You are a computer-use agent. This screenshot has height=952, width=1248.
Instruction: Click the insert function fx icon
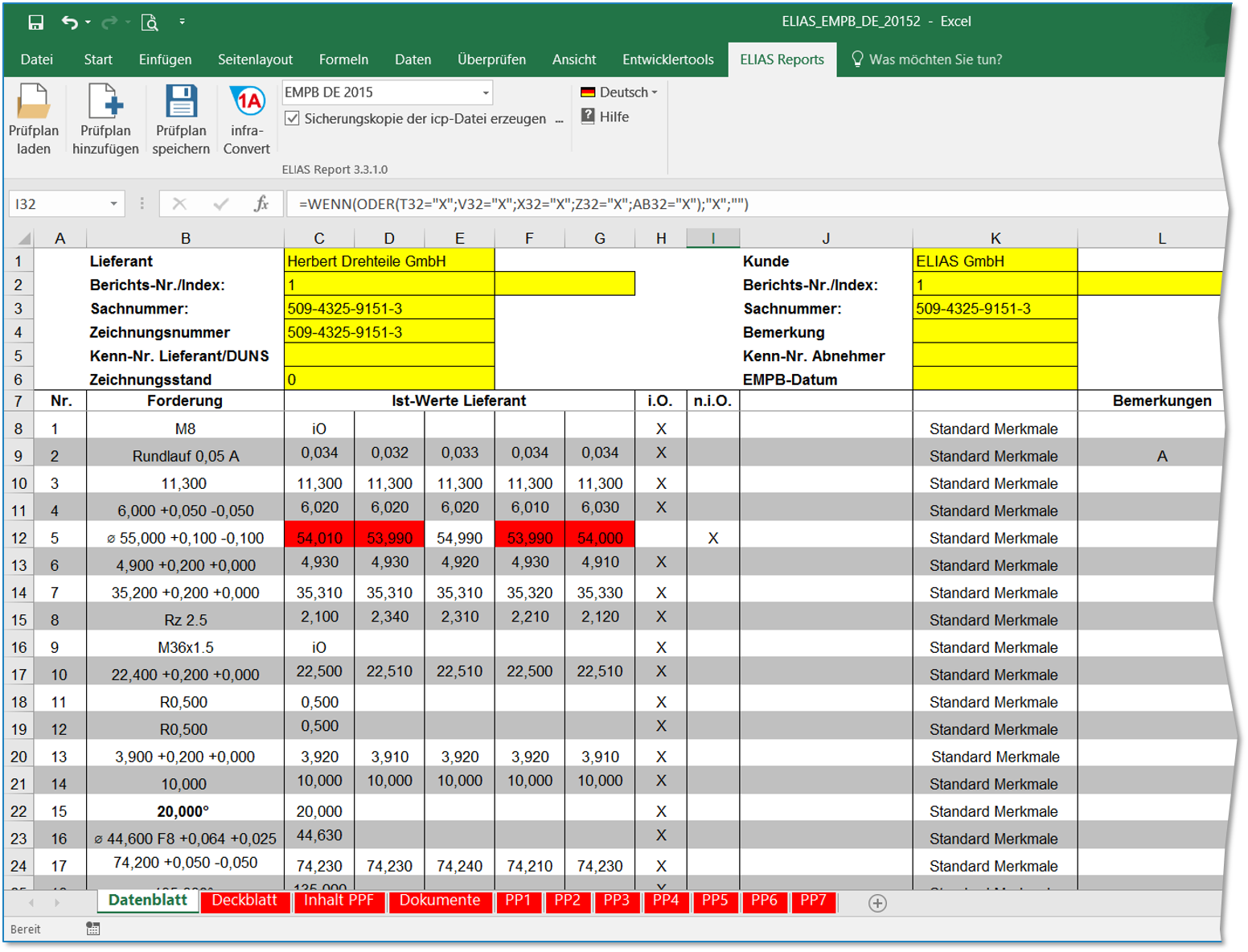(x=261, y=204)
